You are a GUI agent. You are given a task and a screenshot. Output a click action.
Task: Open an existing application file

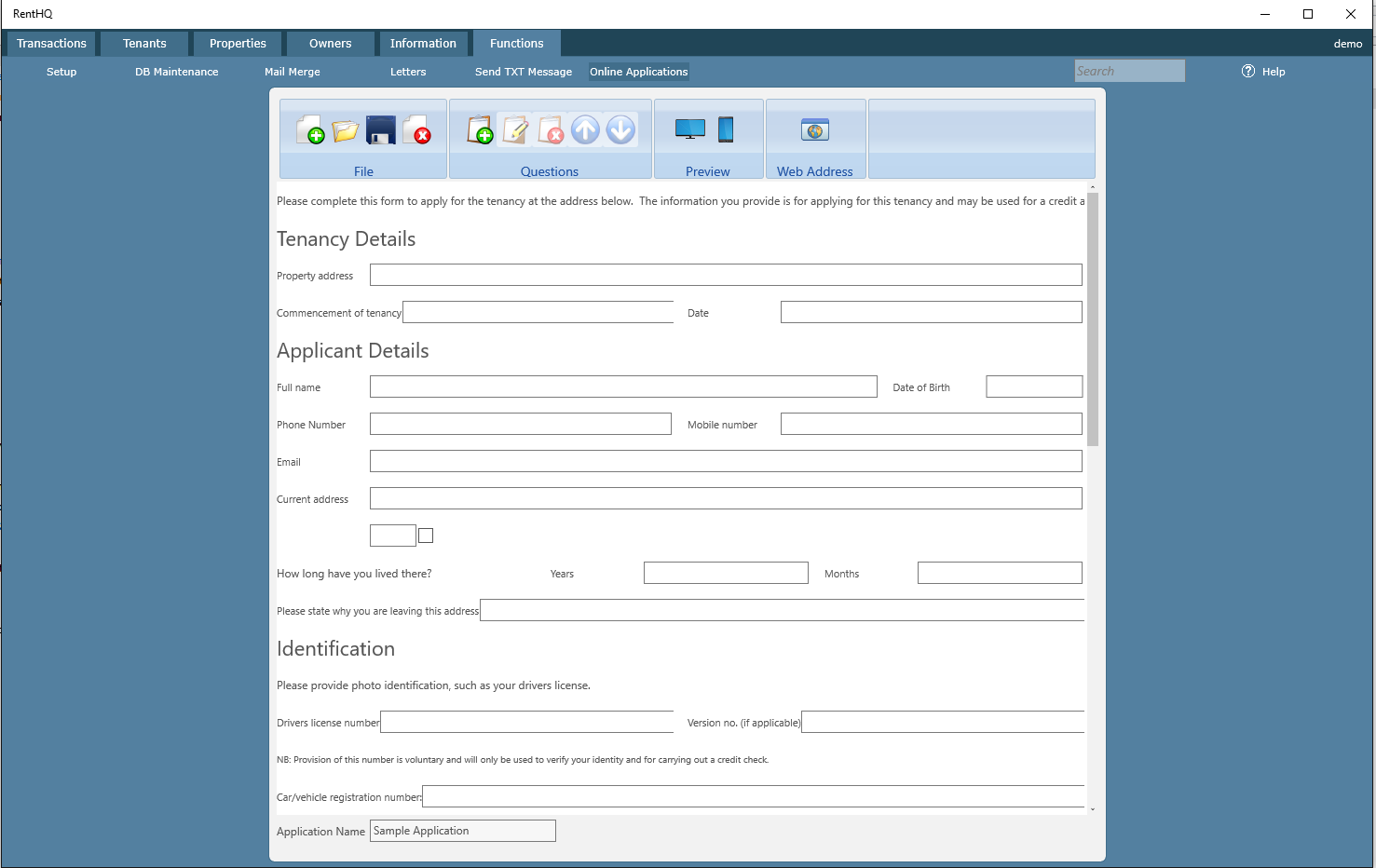346,130
